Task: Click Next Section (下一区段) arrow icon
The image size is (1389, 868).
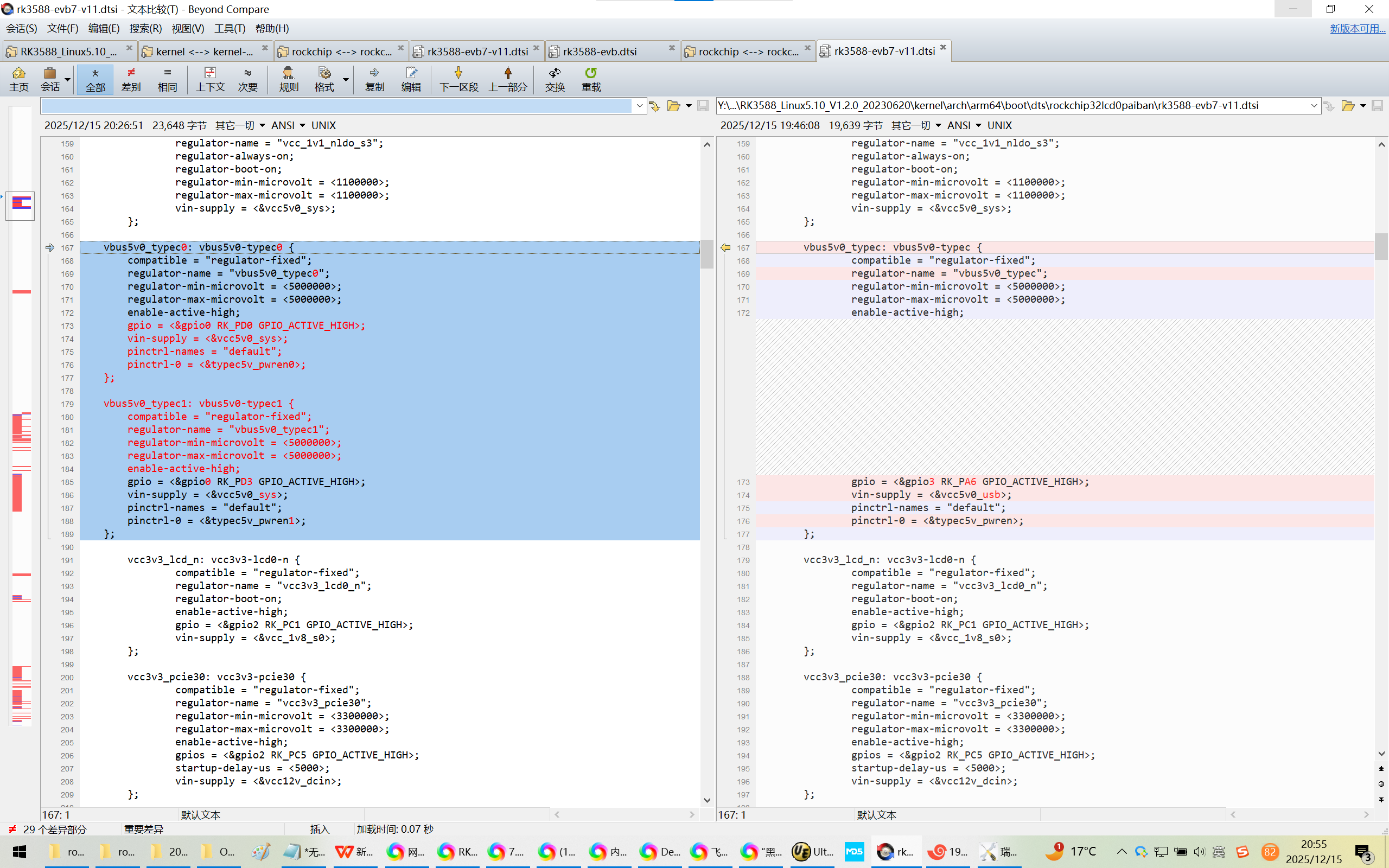Action: click(x=458, y=79)
